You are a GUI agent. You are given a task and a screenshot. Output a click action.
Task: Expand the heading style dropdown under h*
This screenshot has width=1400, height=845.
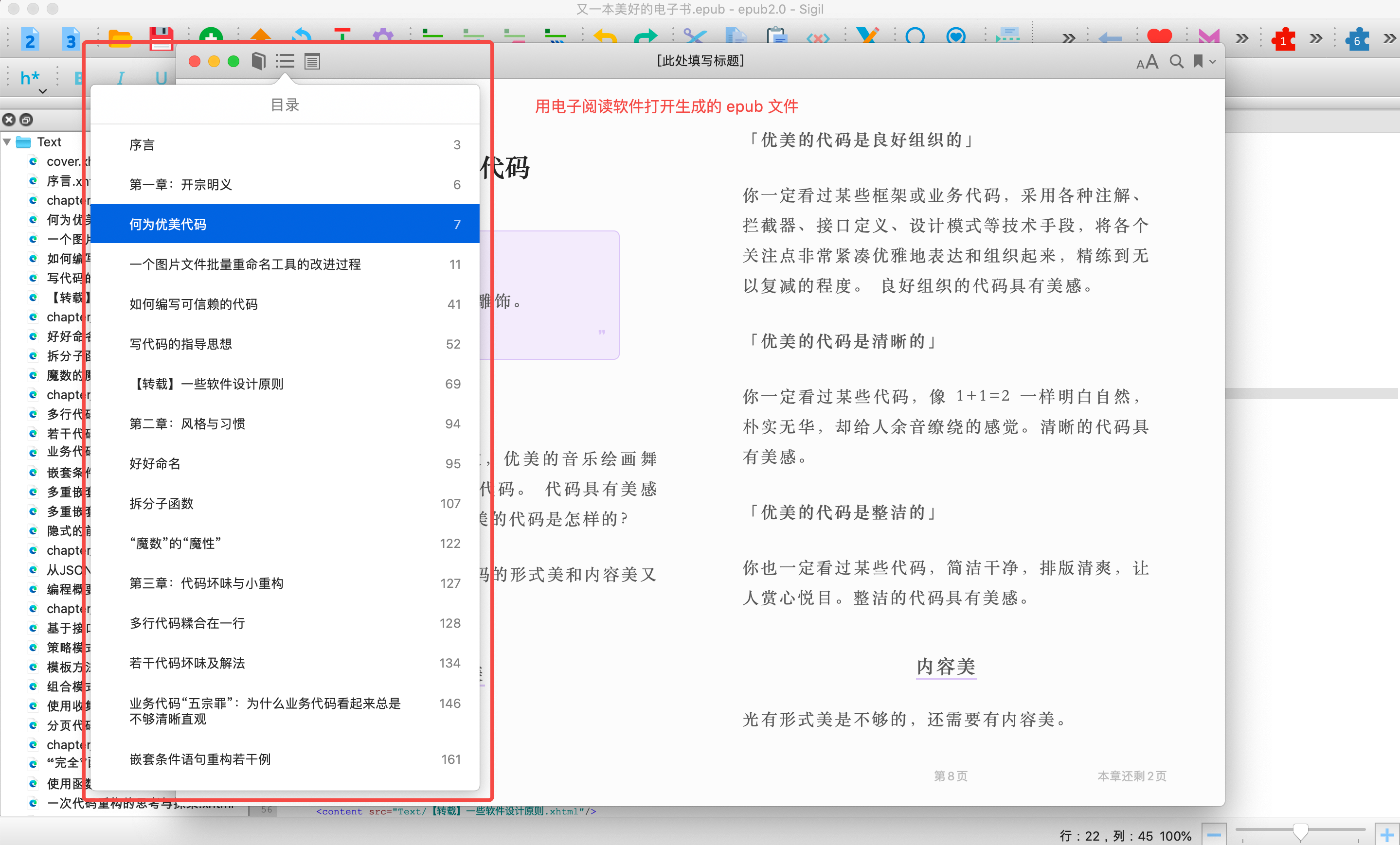click(43, 91)
